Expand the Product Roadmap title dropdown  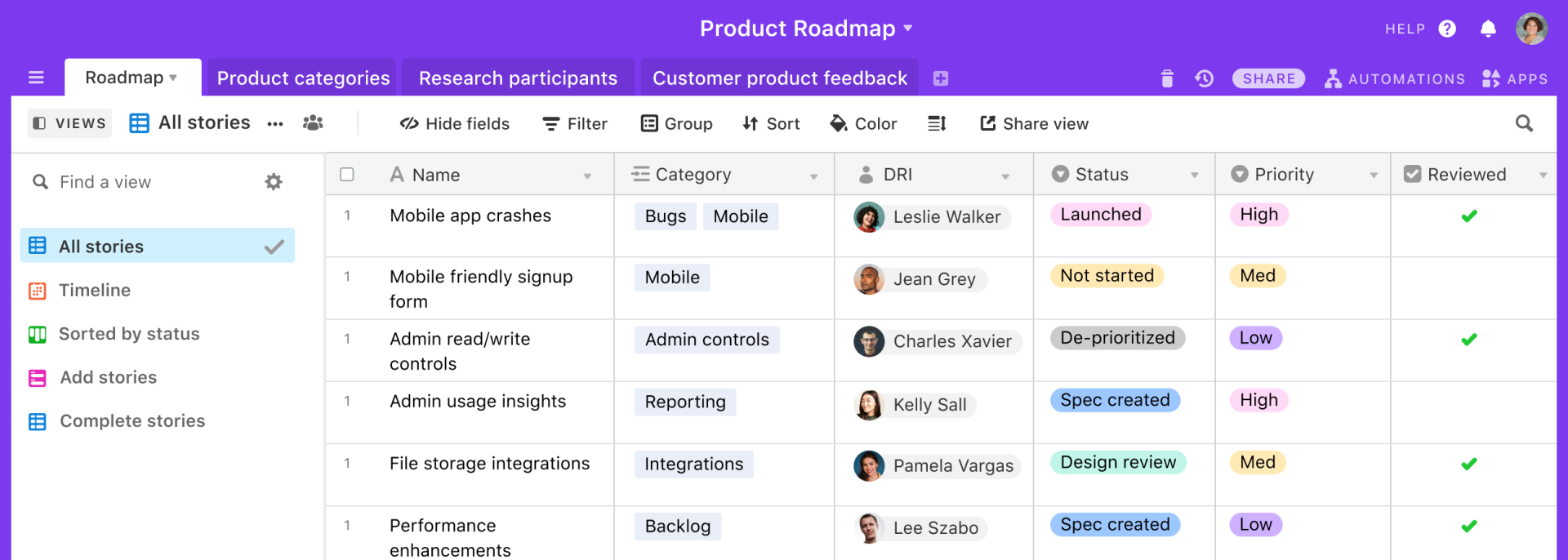pyautogui.click(x=907, y=29)
